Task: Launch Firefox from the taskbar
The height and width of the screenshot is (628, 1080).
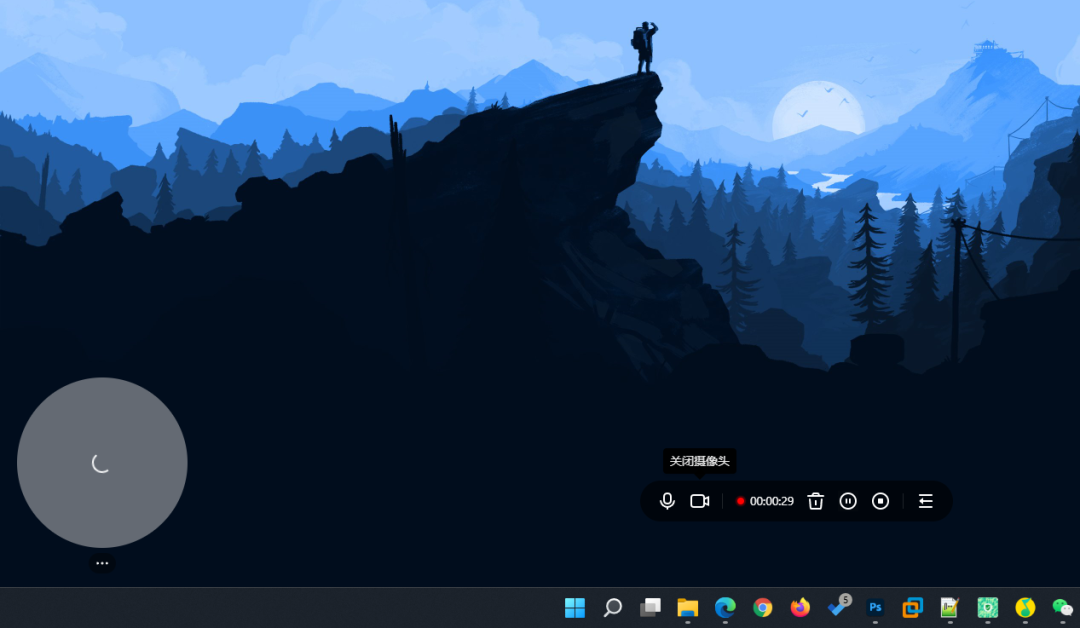Action: click(800, 607)
